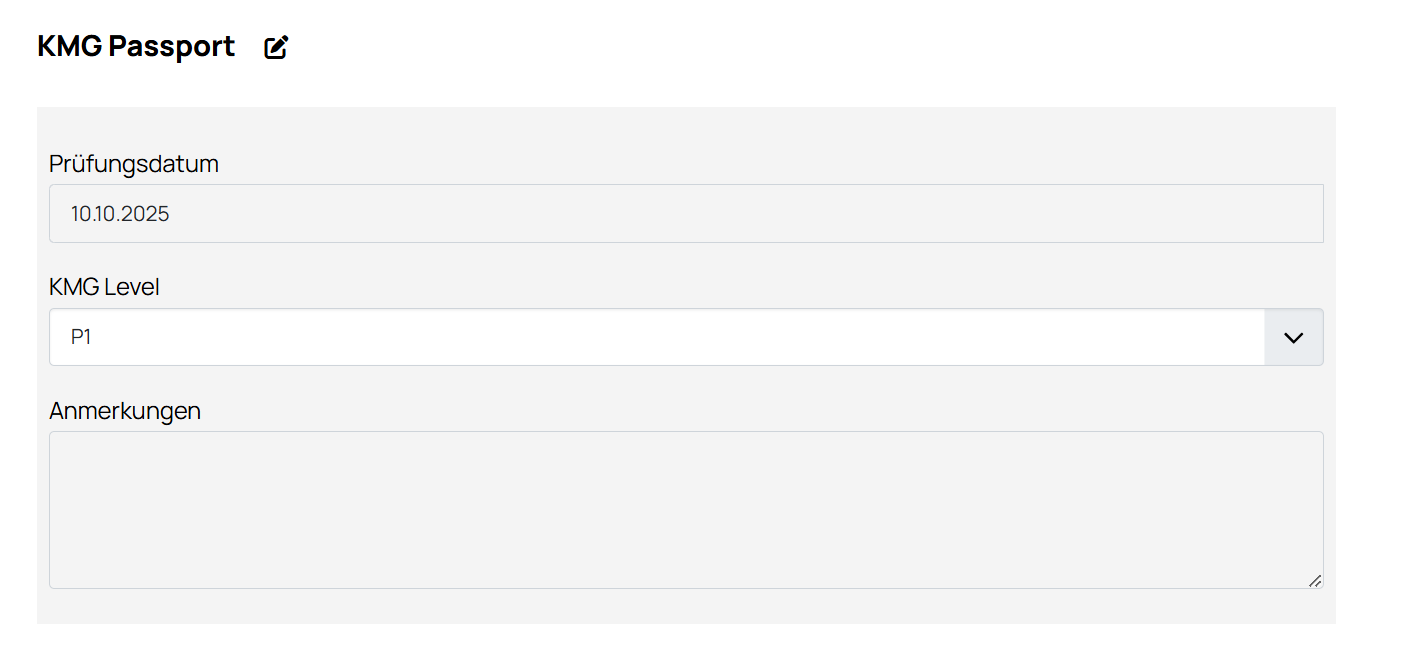This screenshot has width=1423, height=663.
Task: Click the gray button holding the dropdown chevron
Action: [1294, 337]
